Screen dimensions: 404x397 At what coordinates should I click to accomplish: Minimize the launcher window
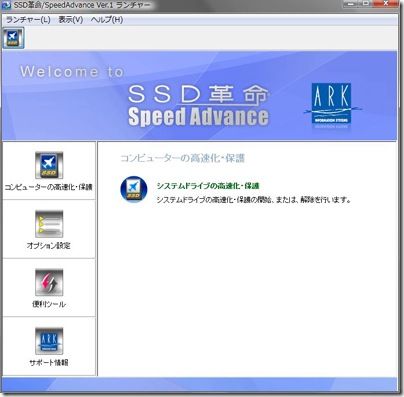click(349, 4)
